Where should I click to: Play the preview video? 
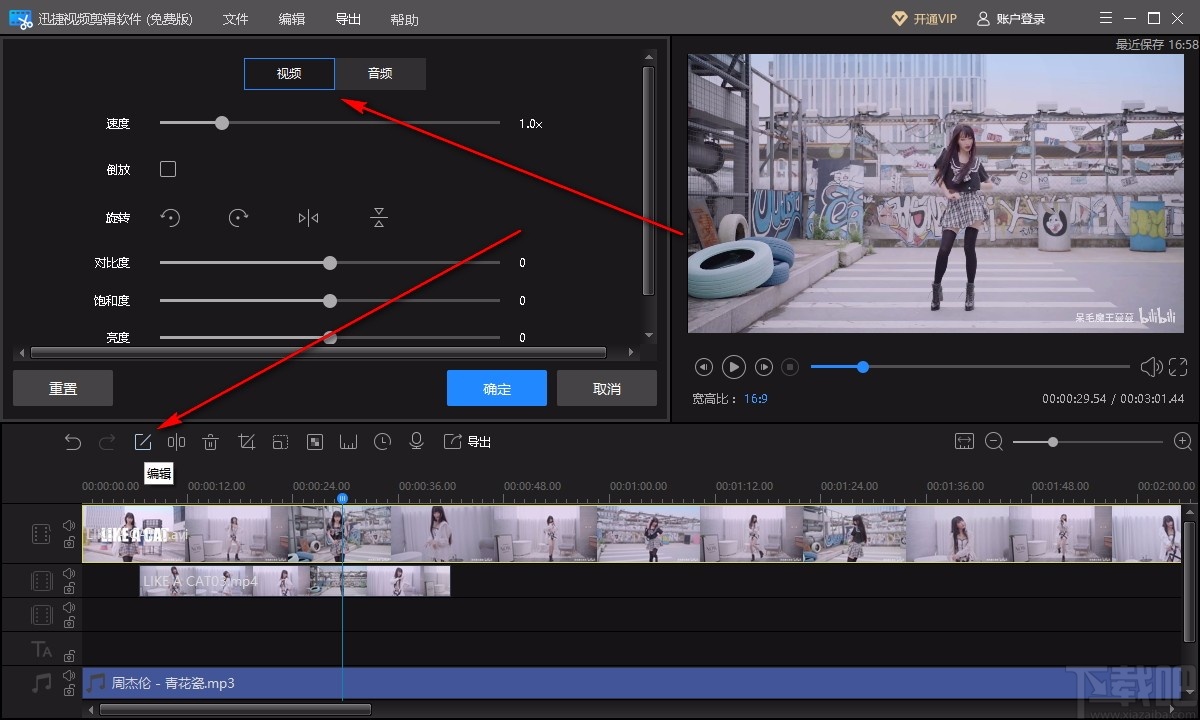[x=734, y=367]
